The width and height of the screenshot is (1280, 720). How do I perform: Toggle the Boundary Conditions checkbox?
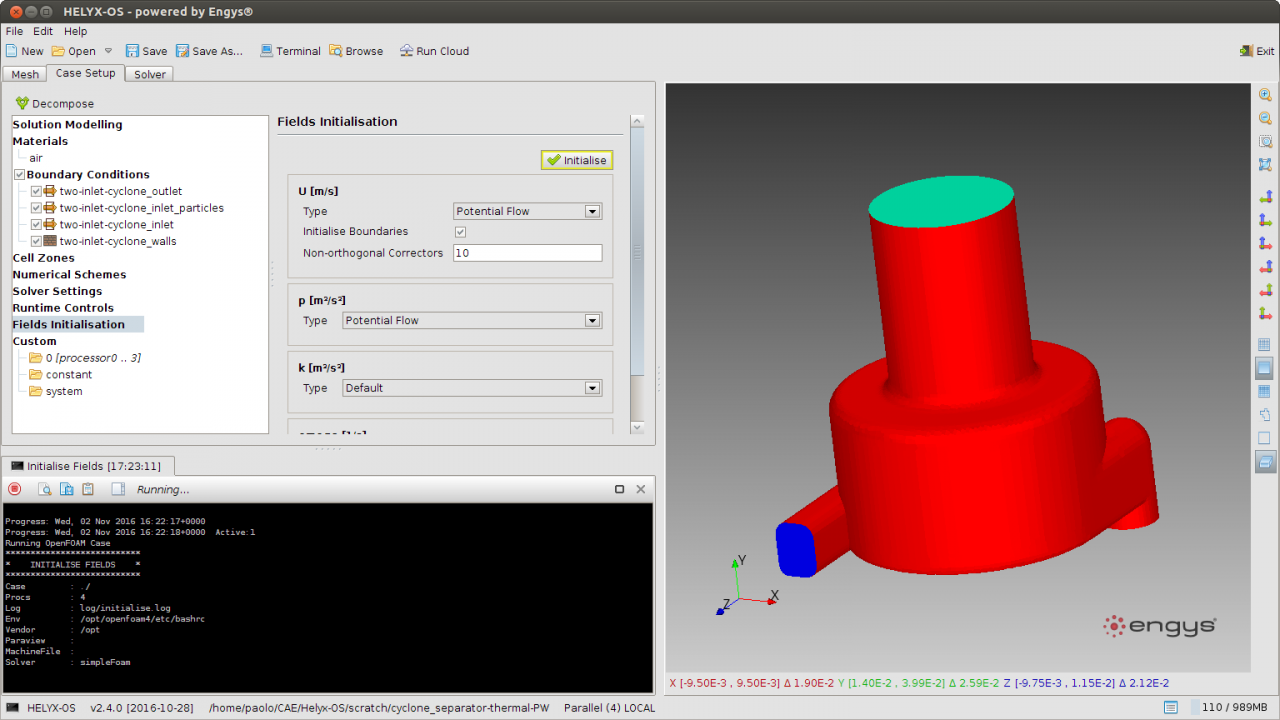(19, 175)
